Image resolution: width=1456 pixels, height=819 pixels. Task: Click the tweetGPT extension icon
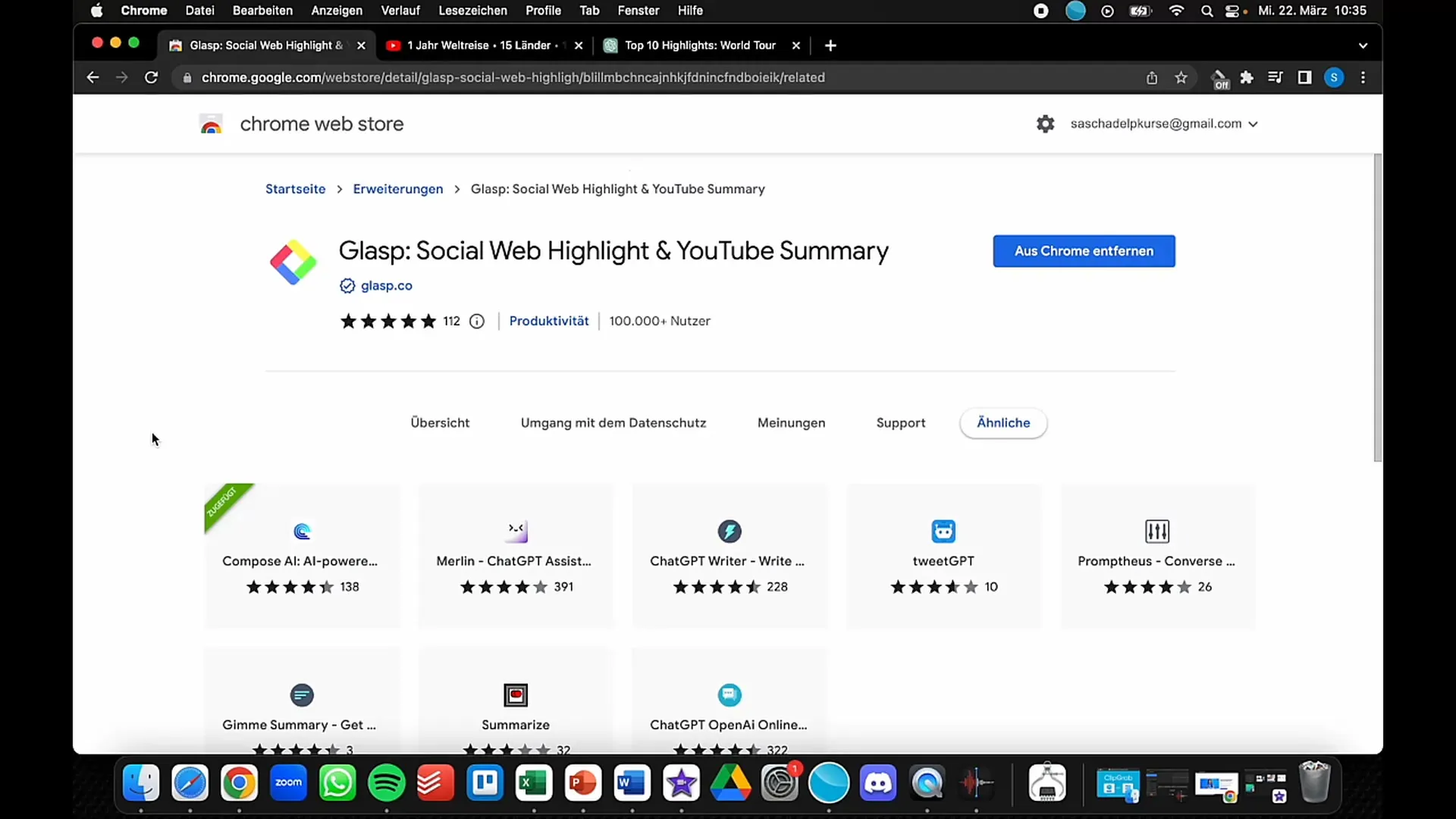click(943, 531)
